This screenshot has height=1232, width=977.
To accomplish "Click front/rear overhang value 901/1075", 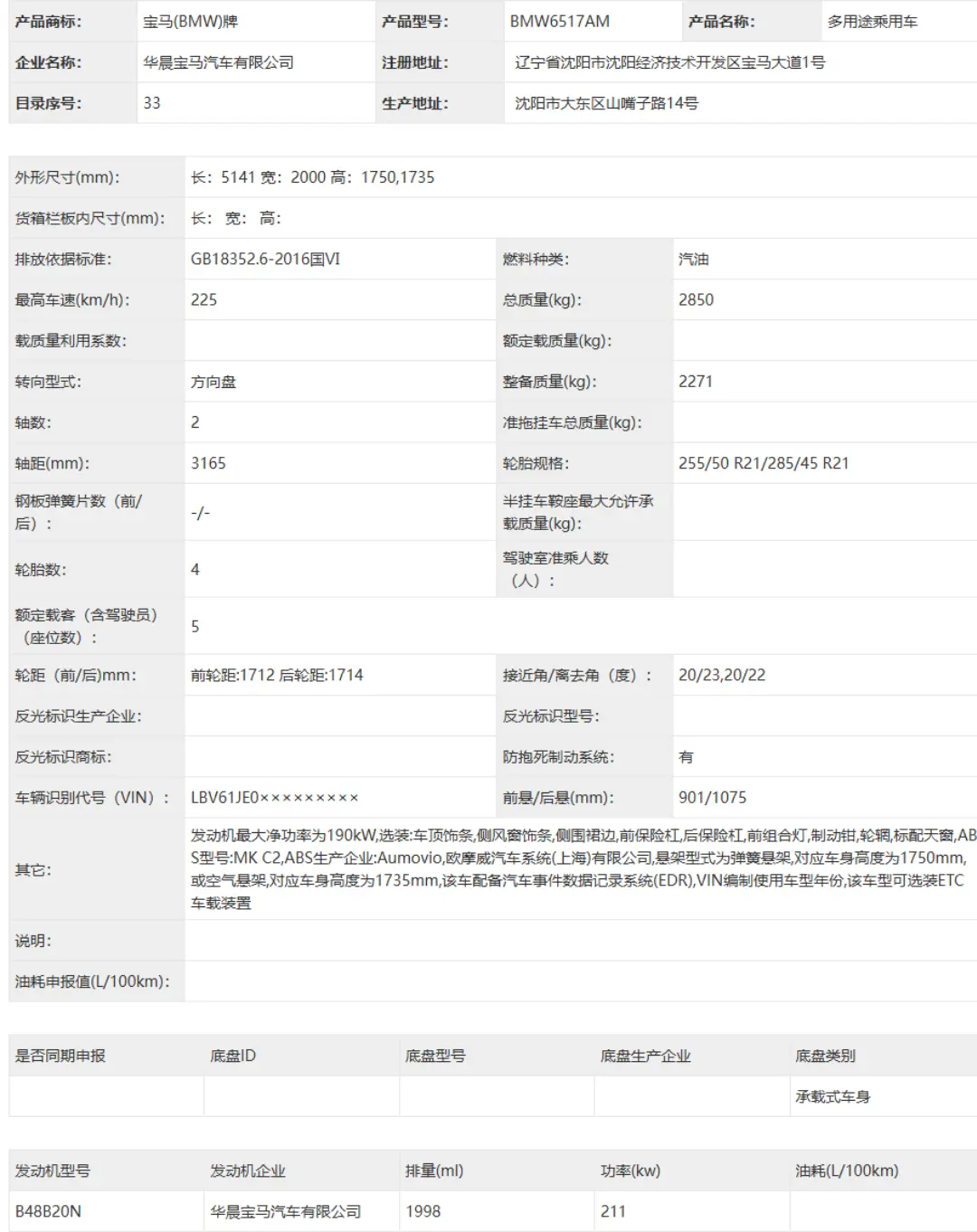I will pos(712,798).
